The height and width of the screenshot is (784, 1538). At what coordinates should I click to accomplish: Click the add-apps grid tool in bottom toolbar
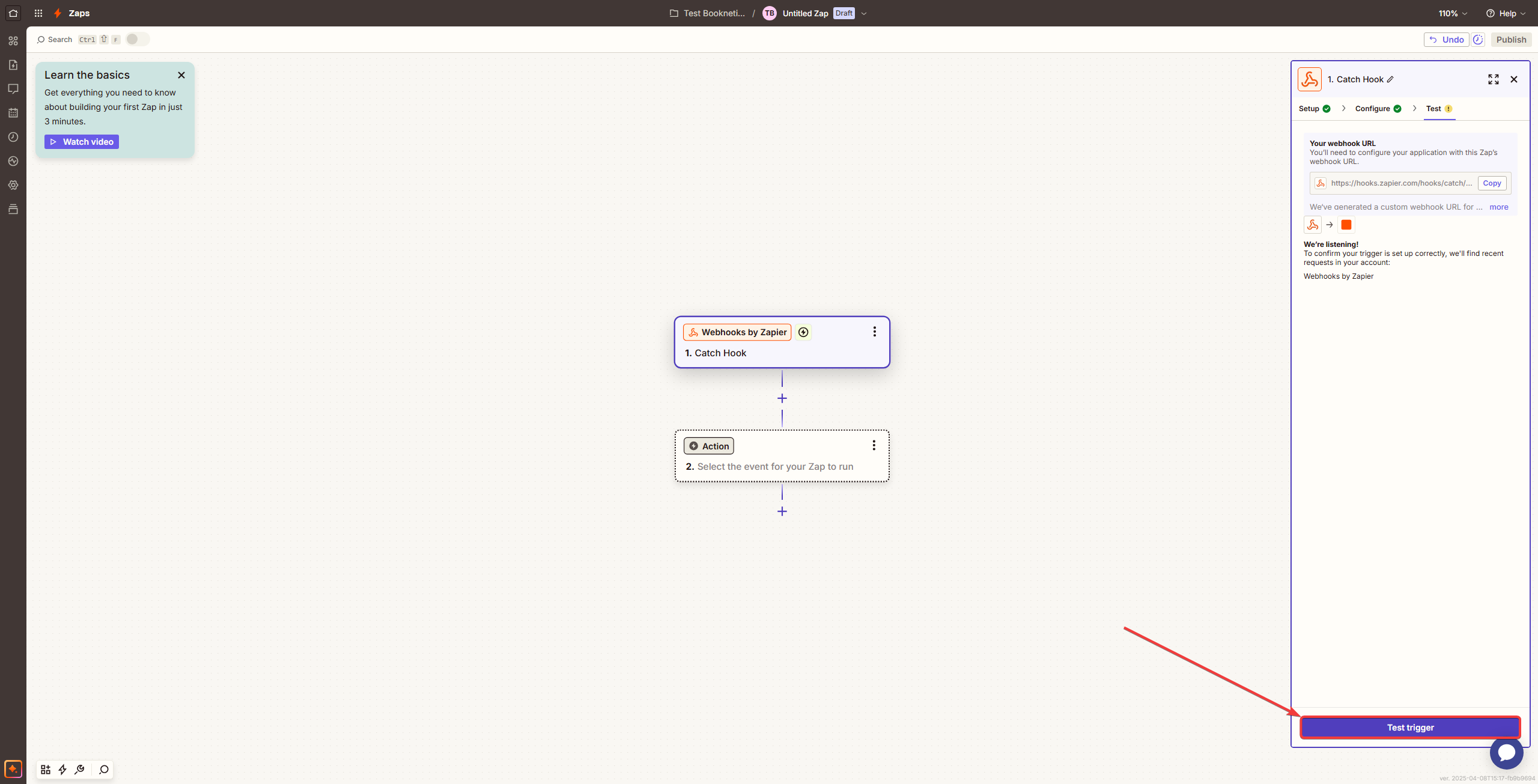[x=46, y=770]
